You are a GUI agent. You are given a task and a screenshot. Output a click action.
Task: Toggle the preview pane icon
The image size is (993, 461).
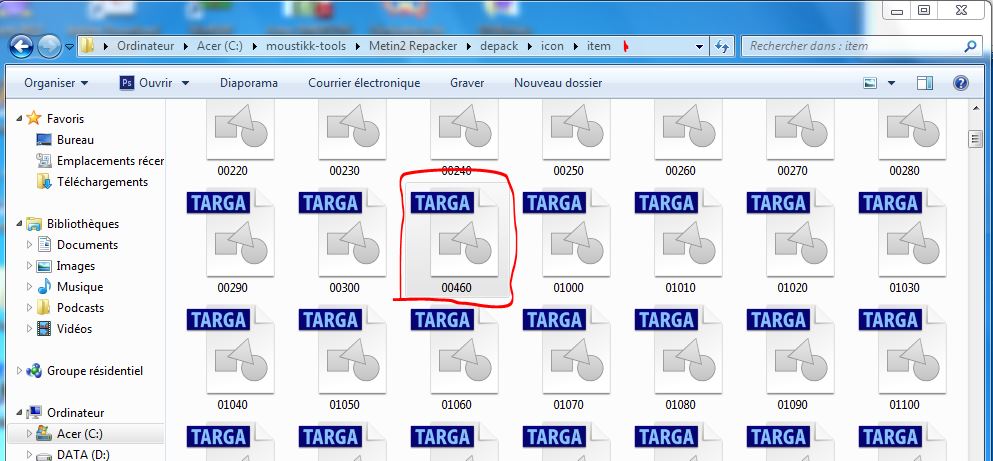click(925, 83)
